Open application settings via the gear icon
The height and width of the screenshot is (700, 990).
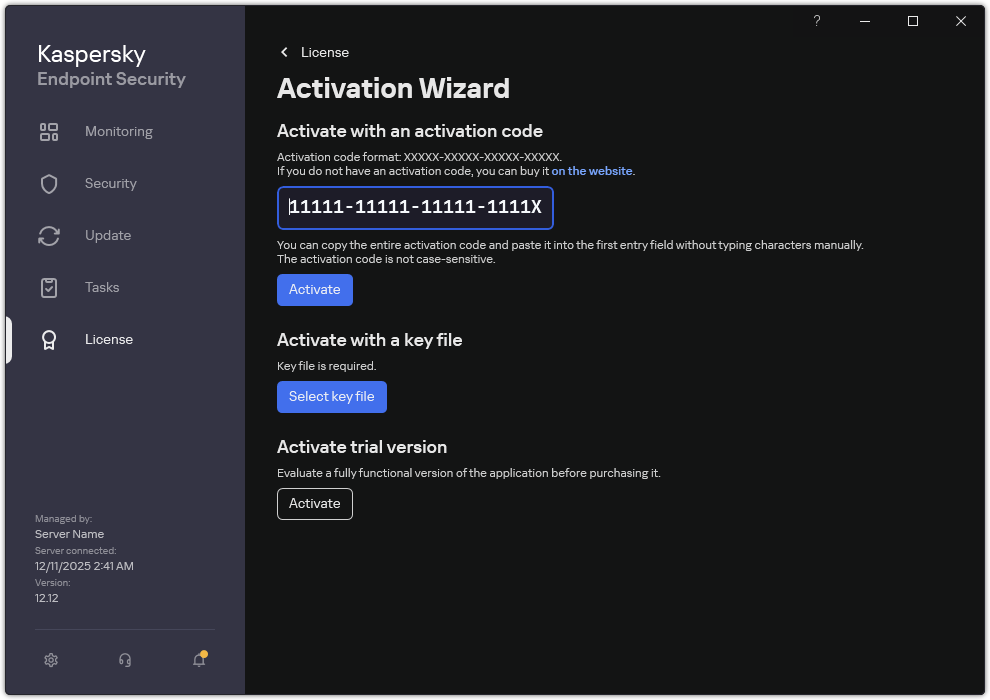coord(51,660)
